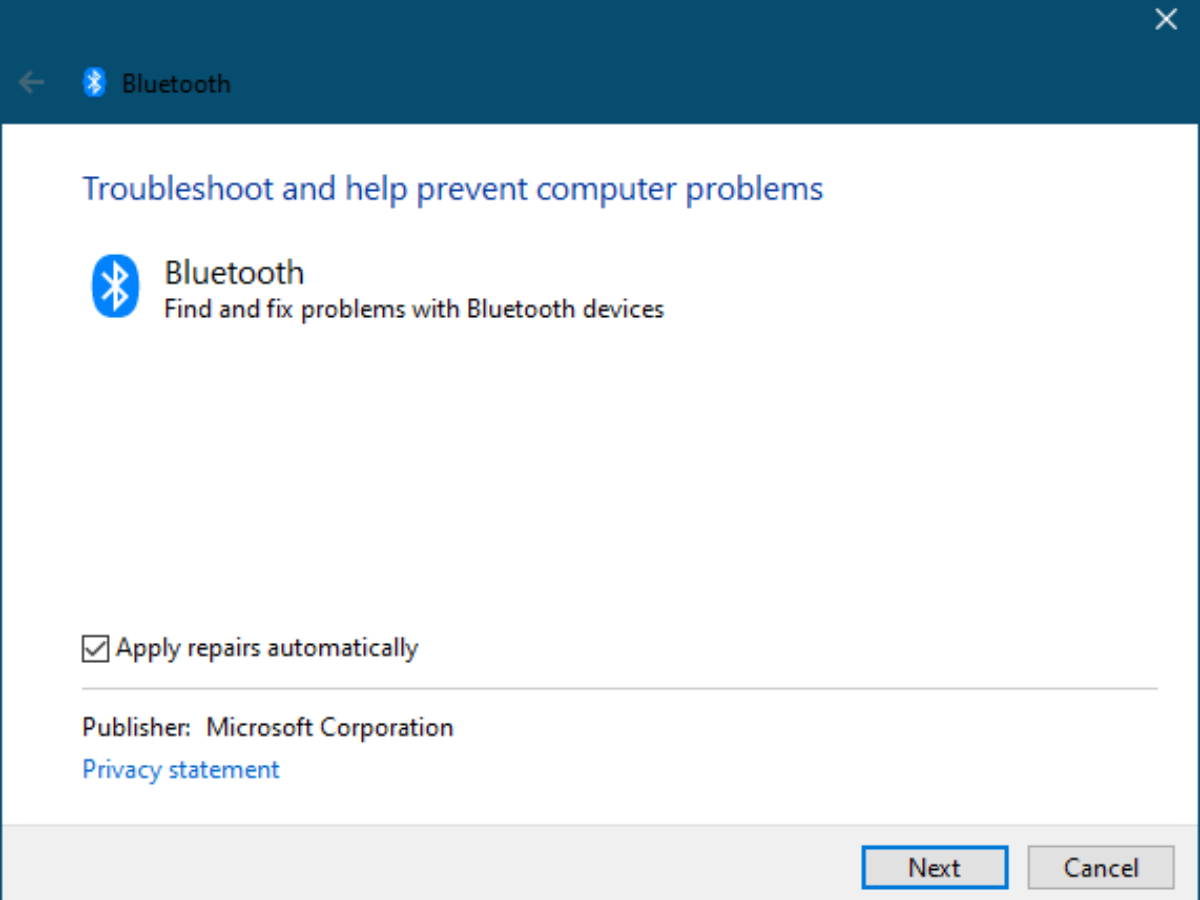
Task: Select the large "Bluetooth" troubleshooter name
Action: (x=234, y=272)
